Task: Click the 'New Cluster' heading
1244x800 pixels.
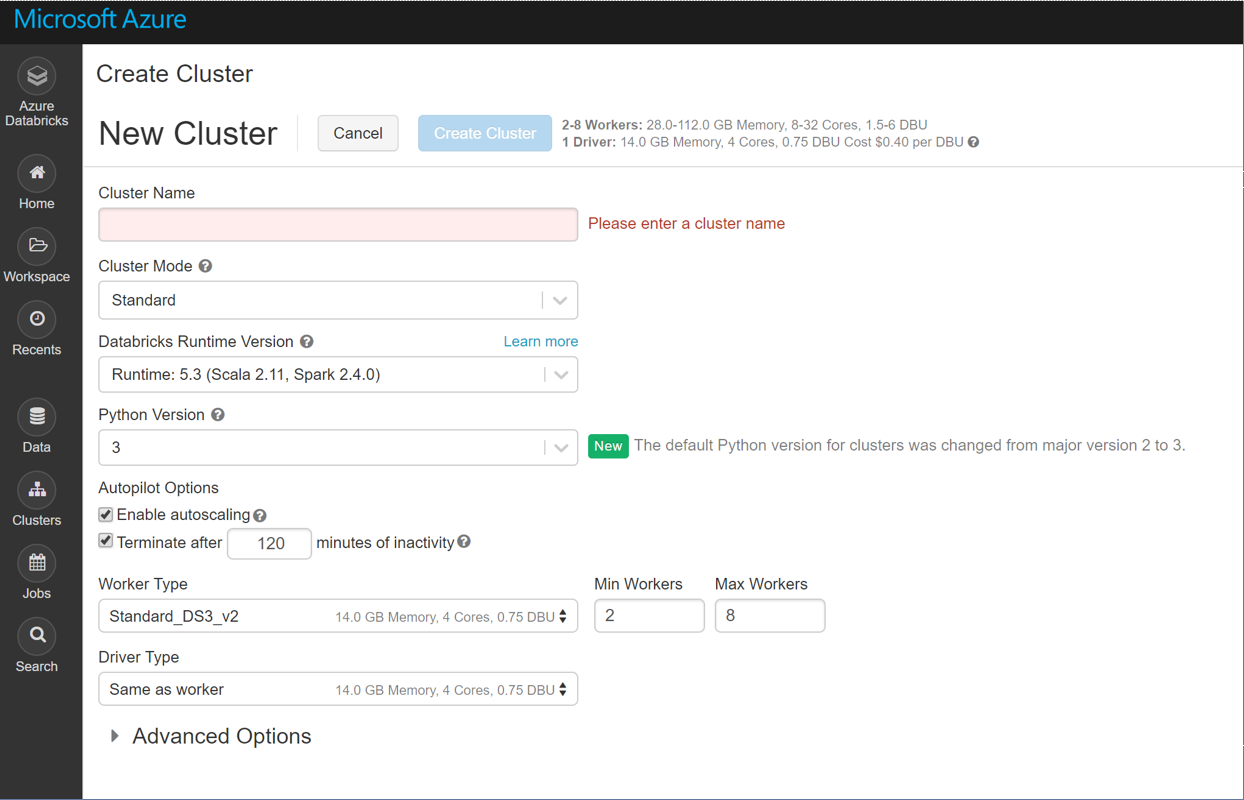Action: tap(188, 133)
